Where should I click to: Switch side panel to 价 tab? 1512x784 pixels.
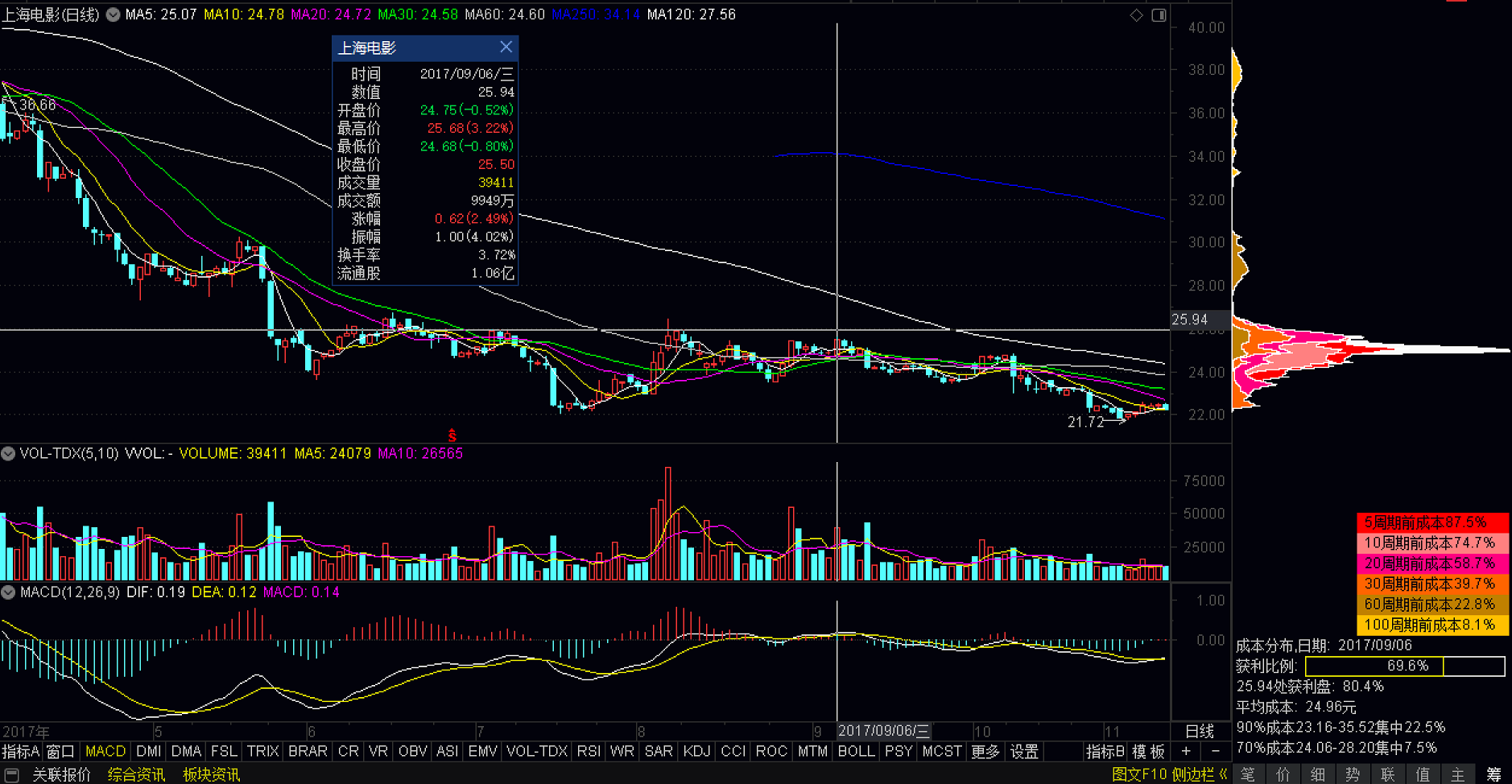click(1283, 774)
